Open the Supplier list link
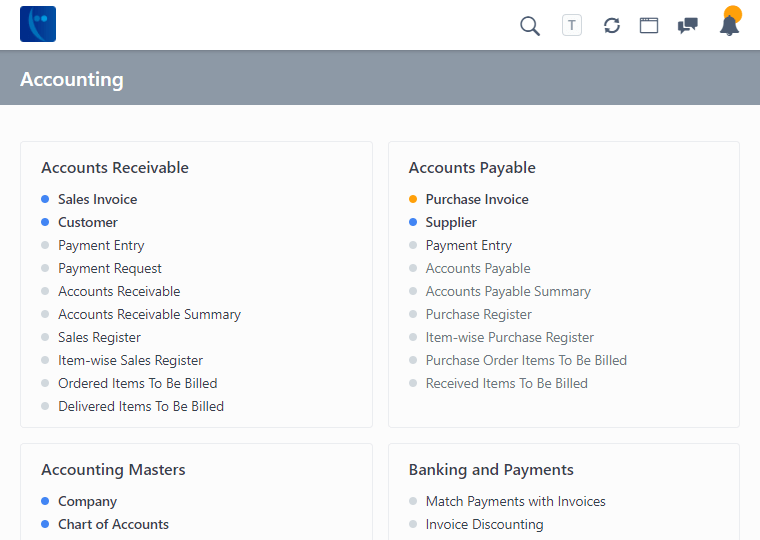This screenshot has height=540, width=760. (451, 222)
